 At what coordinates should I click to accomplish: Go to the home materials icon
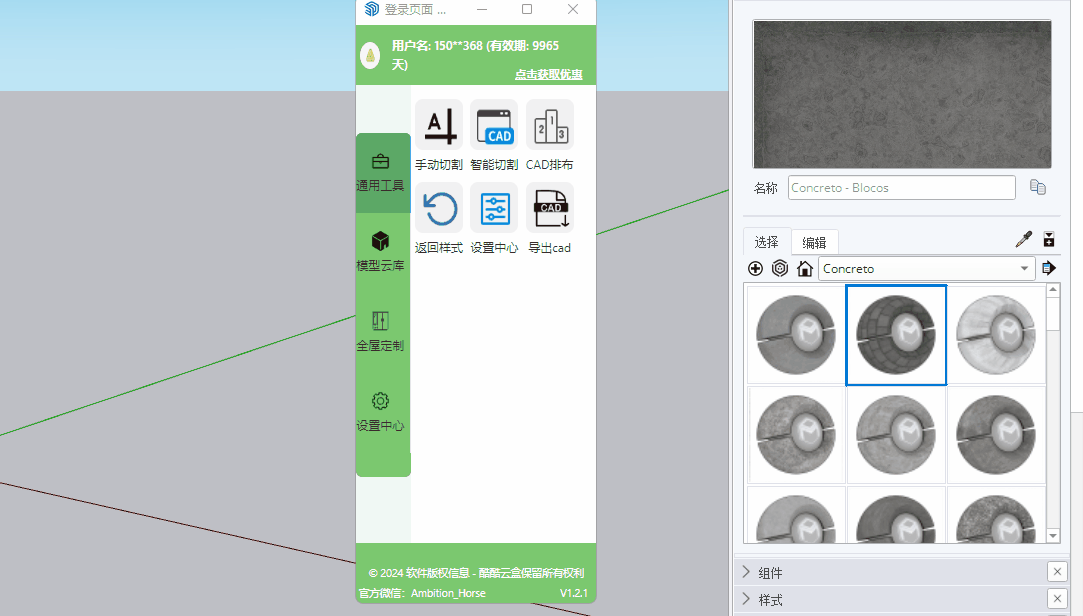804,268
